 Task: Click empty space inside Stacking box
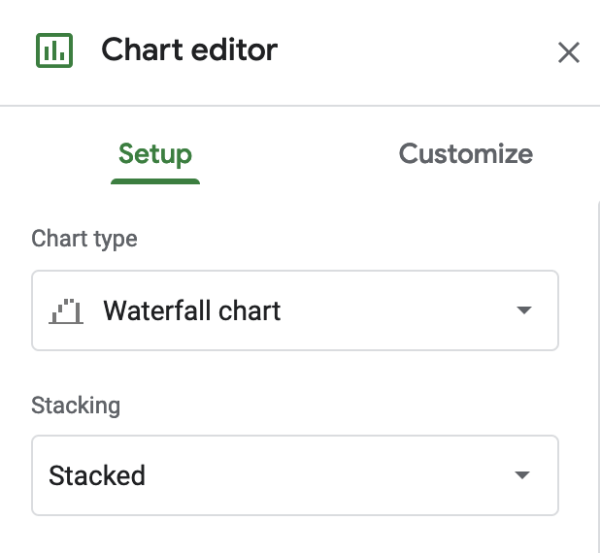point(330,475)
